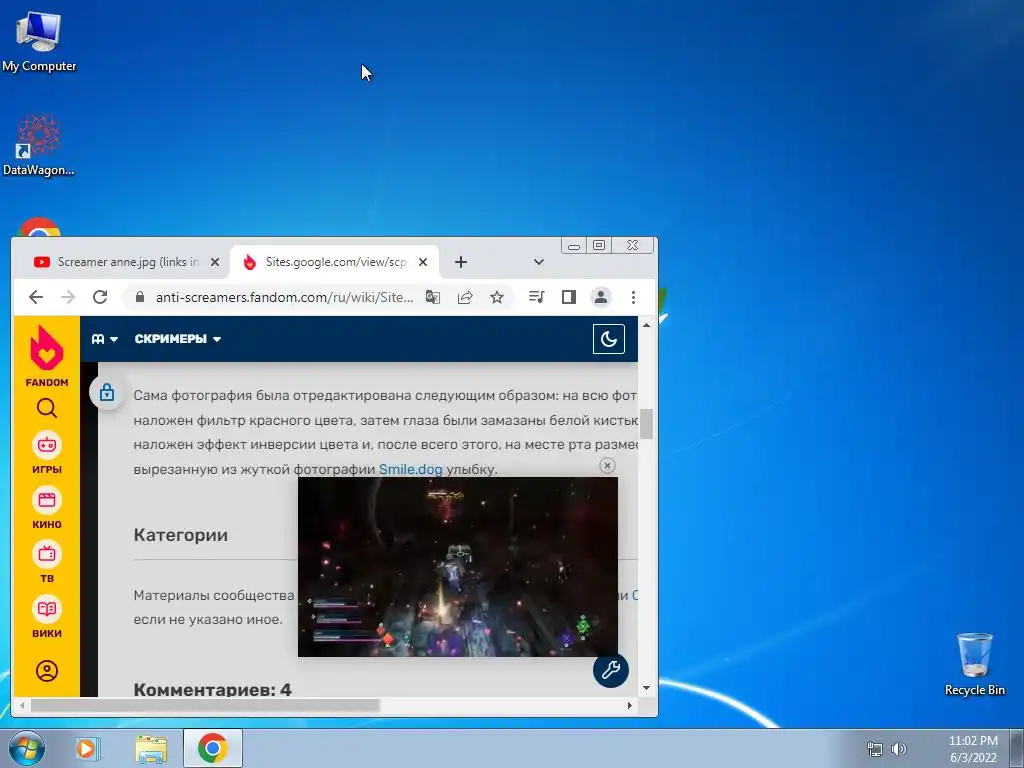Open Fandom search magnifier
The width and height of the screenshot is (1024, 768).
coord(47,408)
